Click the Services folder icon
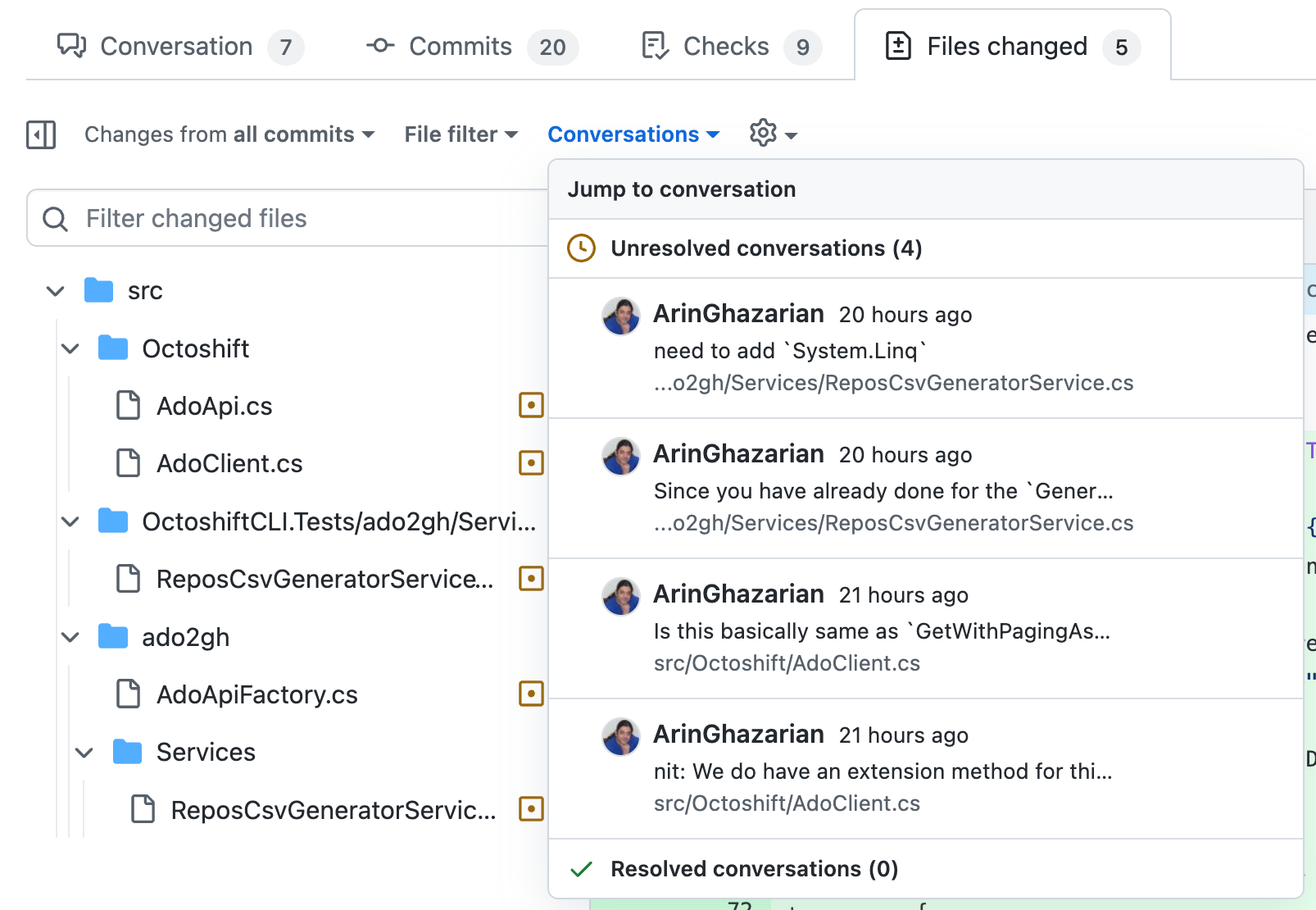 128,751
